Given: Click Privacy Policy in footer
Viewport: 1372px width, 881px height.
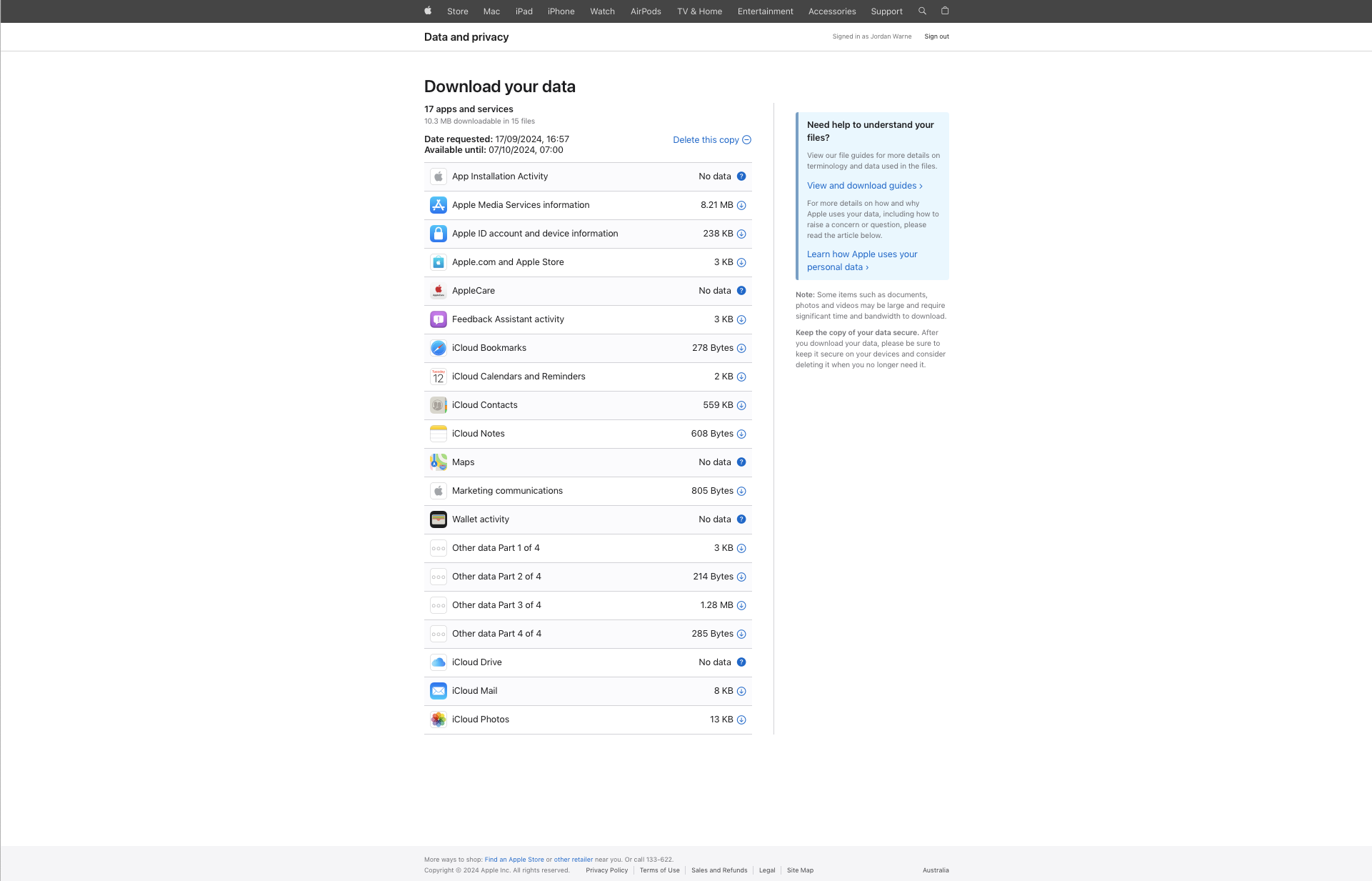Looking at the screenshot, I should click(606, 870).
